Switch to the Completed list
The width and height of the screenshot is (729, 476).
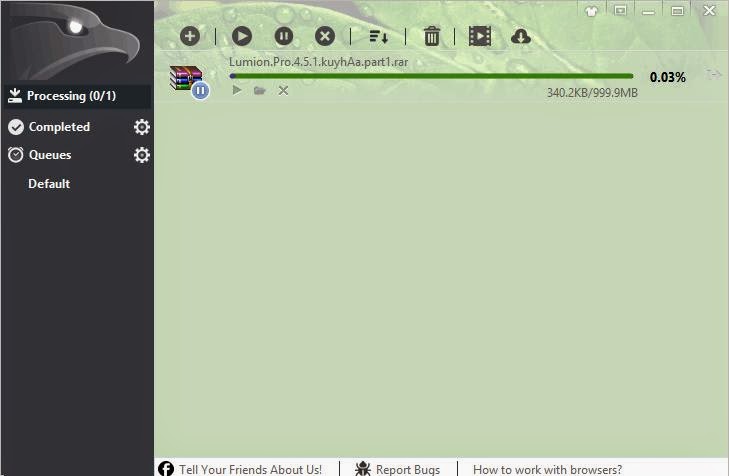tap(59, 127)
